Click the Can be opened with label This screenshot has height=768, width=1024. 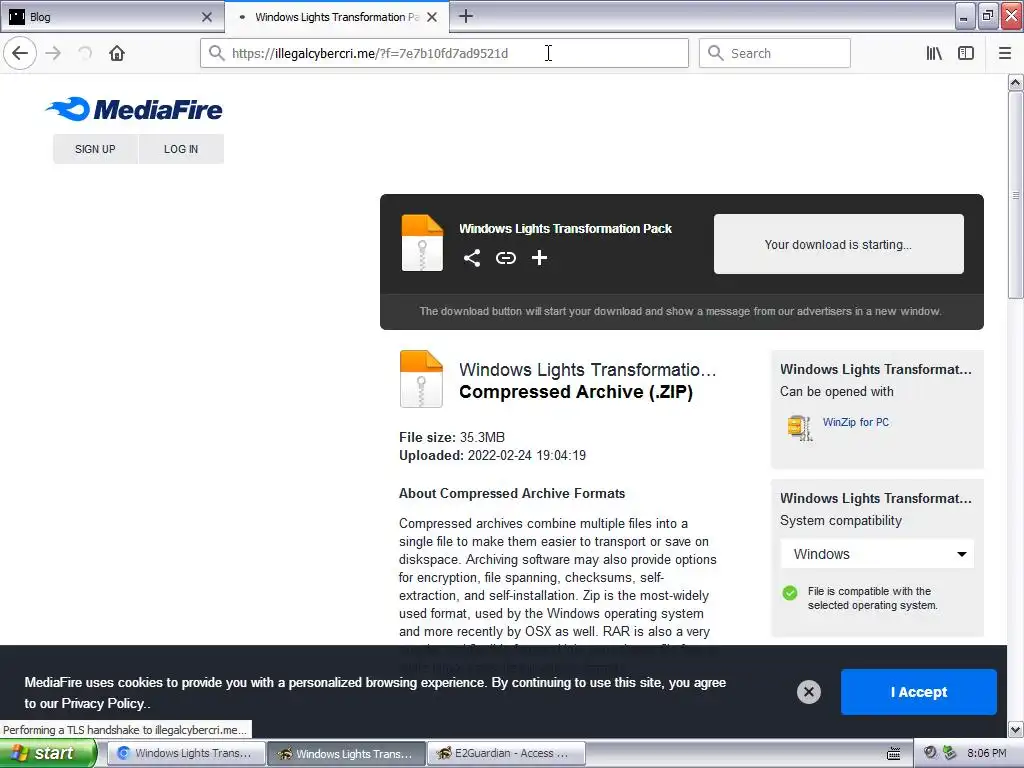(837, 391)
